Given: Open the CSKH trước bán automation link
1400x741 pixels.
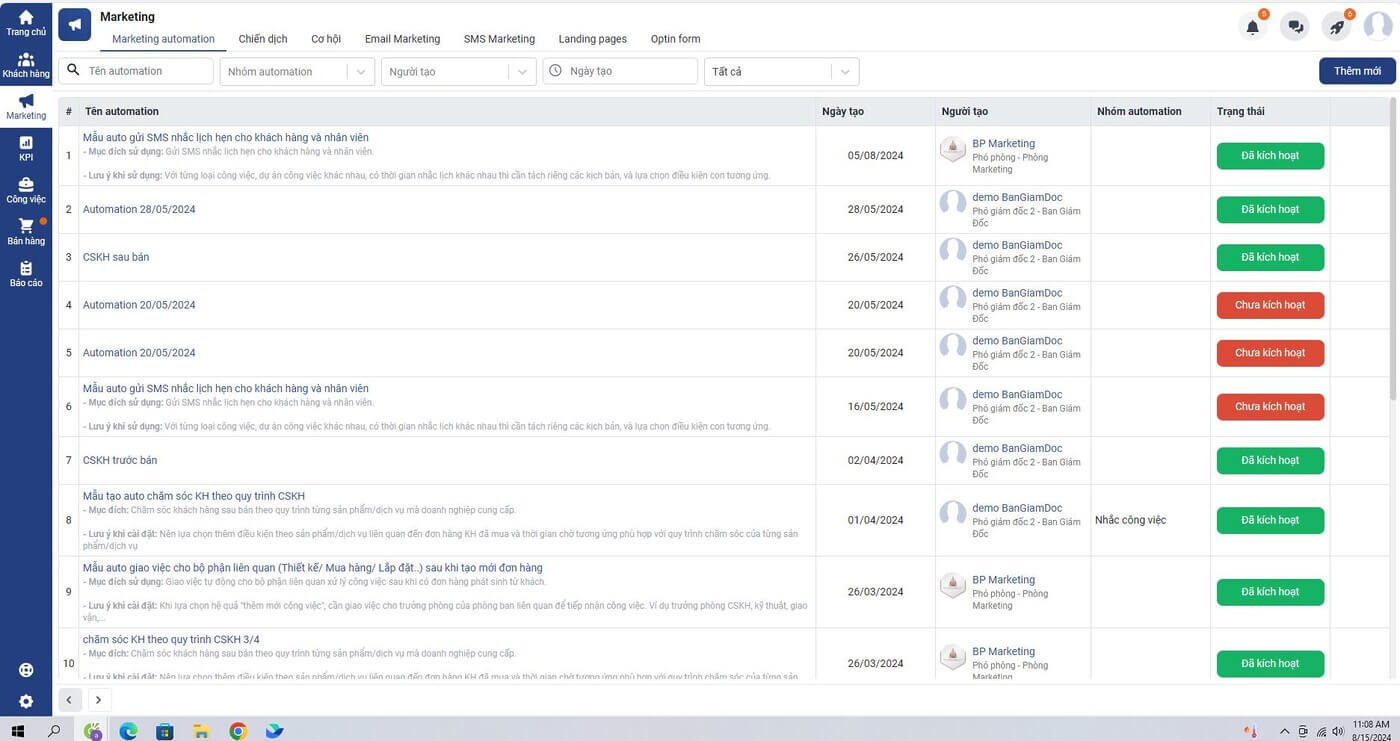Looking at the screenshot, I should tap(120, 460).
